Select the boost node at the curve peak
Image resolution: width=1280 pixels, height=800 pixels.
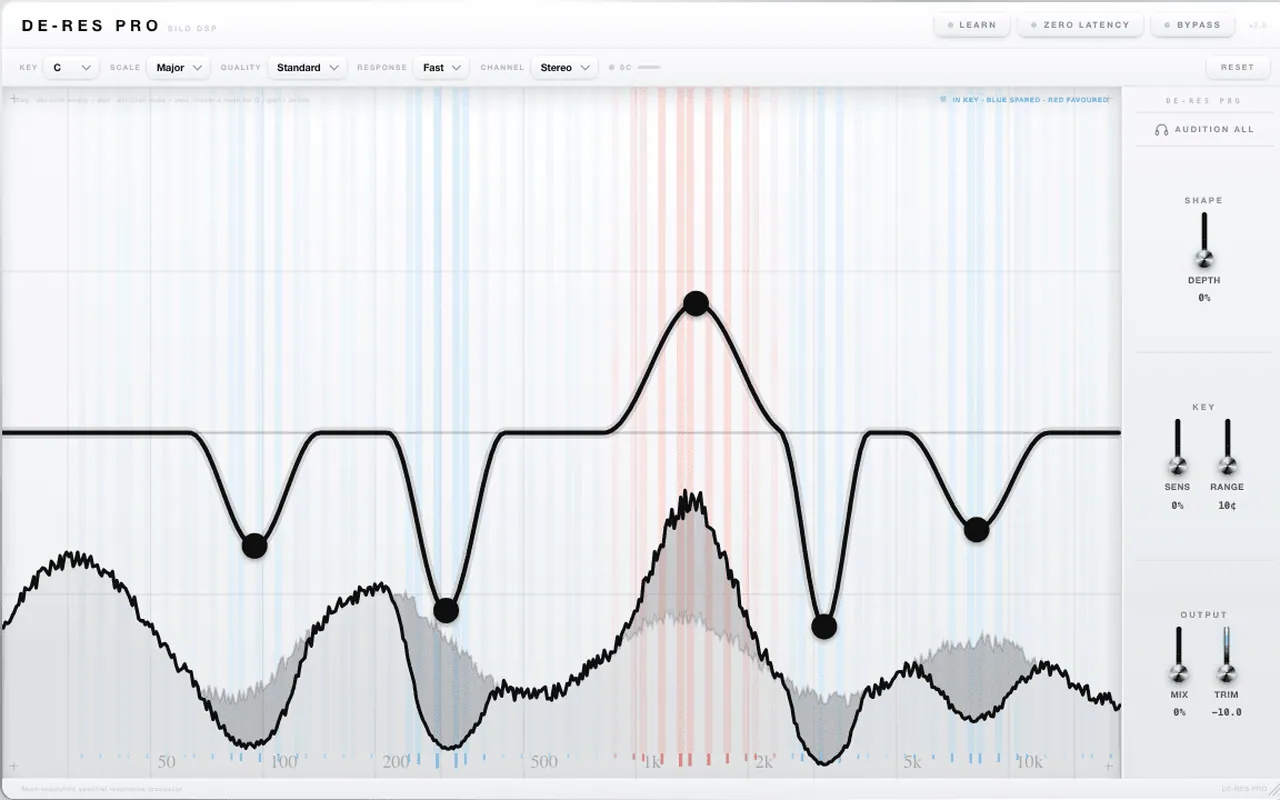click(696, 303)
